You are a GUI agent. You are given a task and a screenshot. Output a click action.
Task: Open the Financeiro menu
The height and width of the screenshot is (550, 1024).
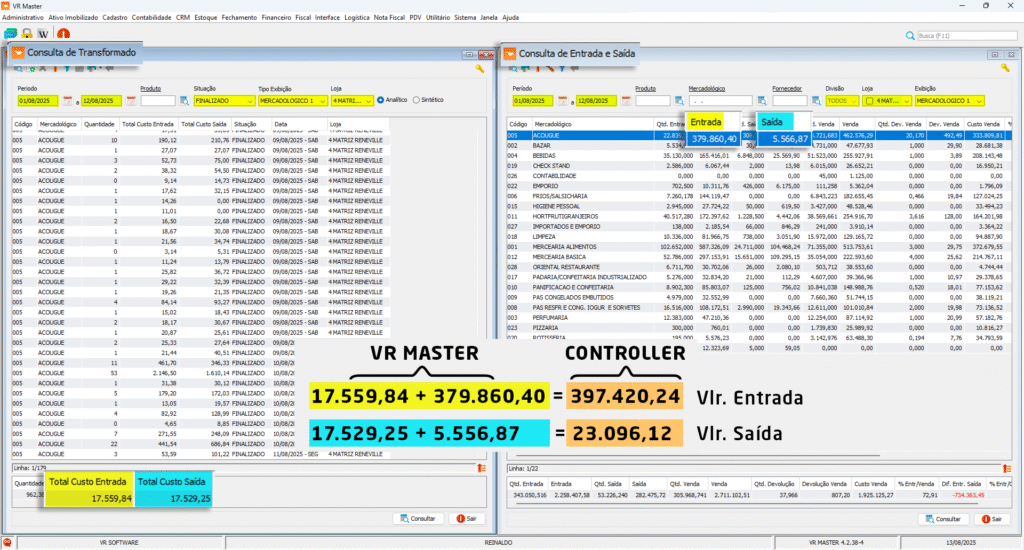point(276,18)
